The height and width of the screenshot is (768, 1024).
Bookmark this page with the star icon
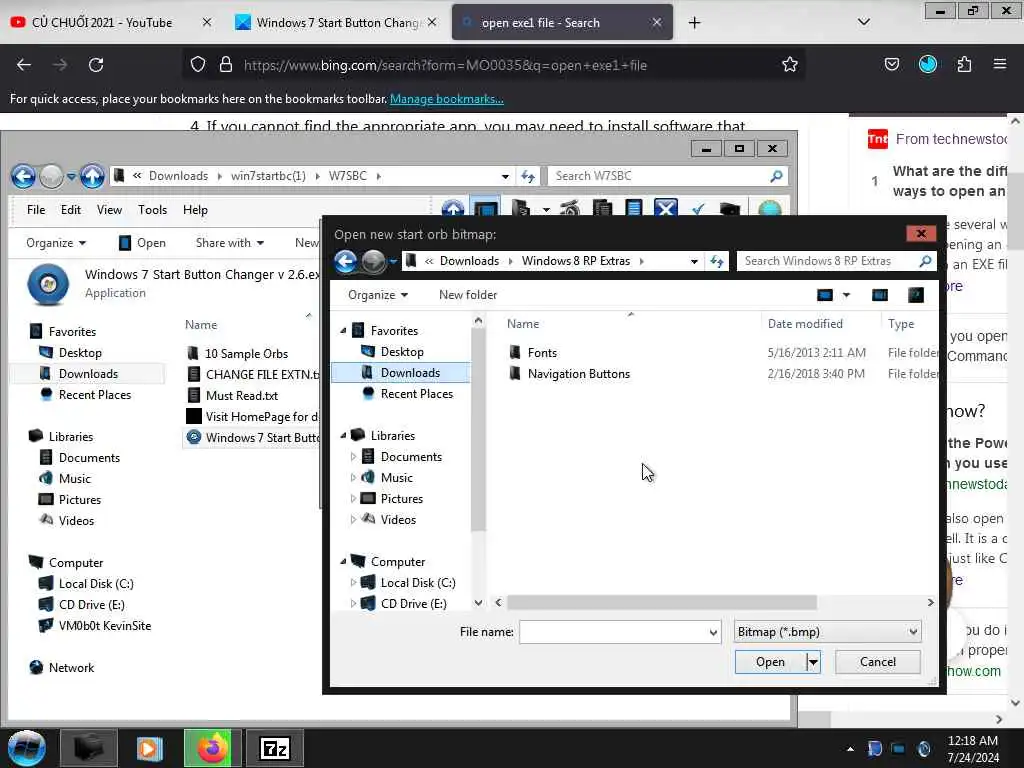[x=790, y=65]
